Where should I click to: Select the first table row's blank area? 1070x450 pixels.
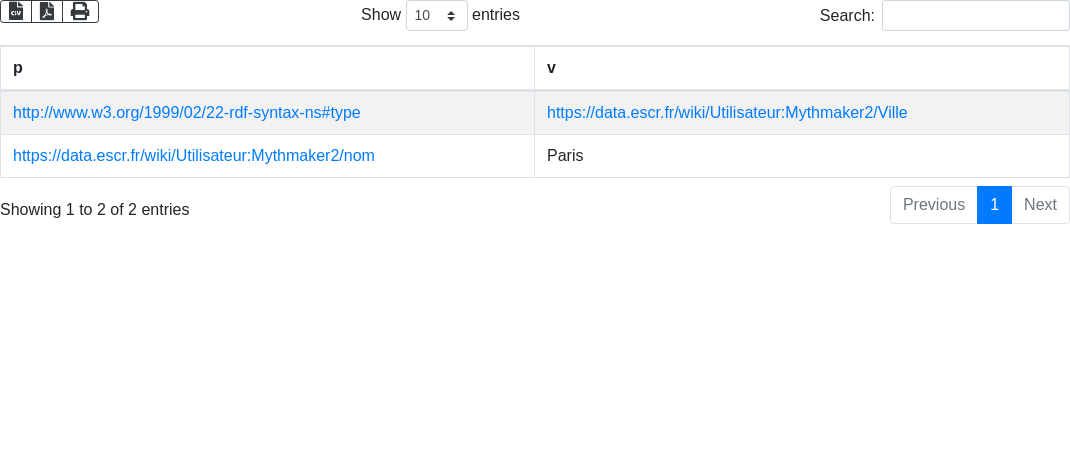point(450,113)
